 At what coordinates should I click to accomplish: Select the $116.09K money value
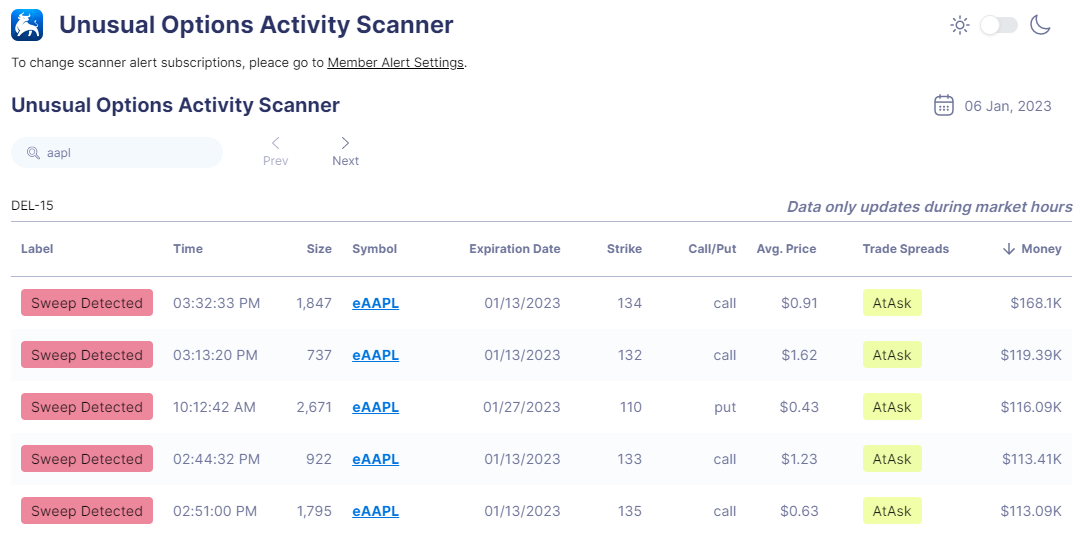tap(1031, 407)
